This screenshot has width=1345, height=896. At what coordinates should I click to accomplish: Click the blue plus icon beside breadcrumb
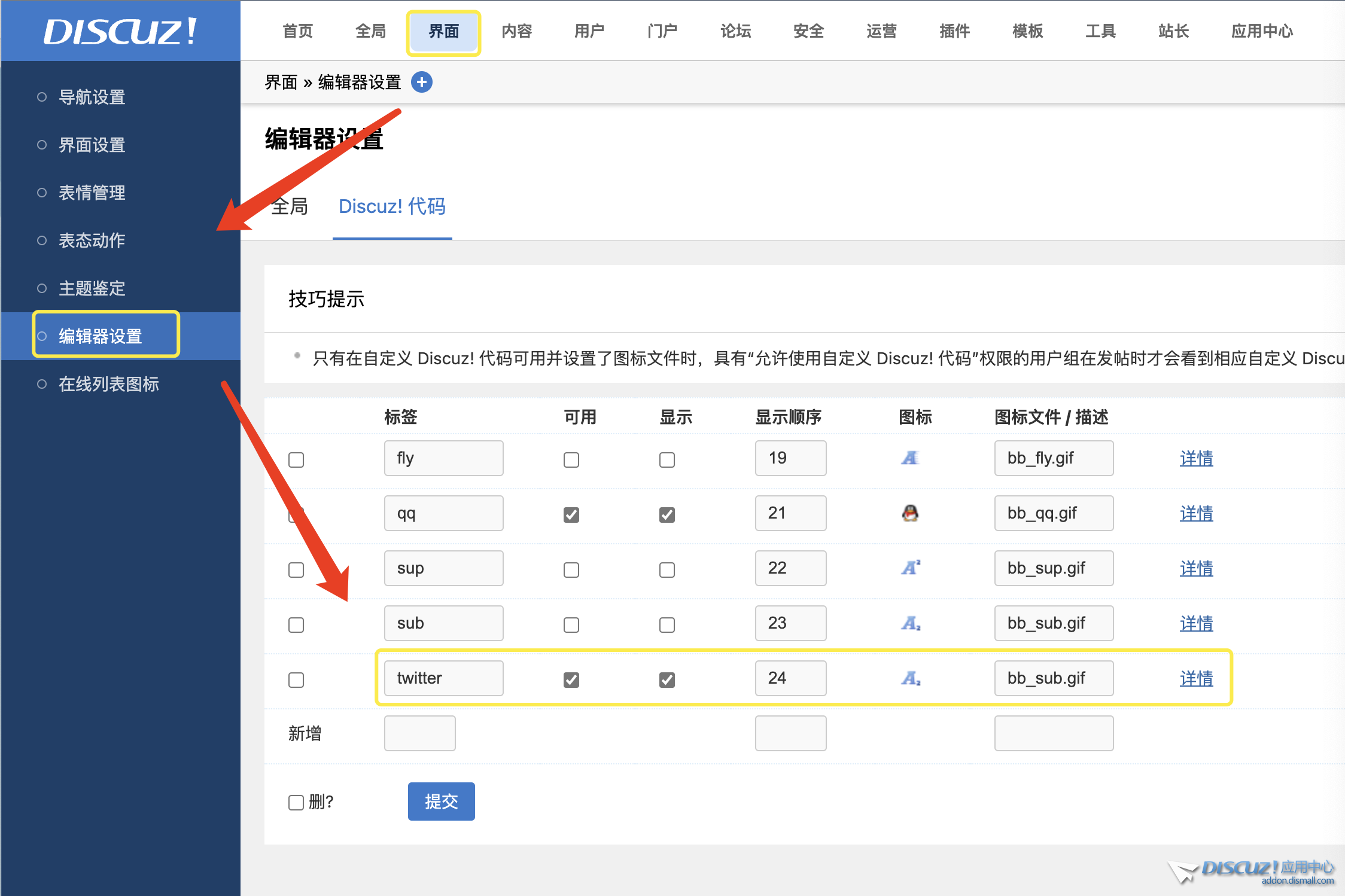click(x=422, y=82)
